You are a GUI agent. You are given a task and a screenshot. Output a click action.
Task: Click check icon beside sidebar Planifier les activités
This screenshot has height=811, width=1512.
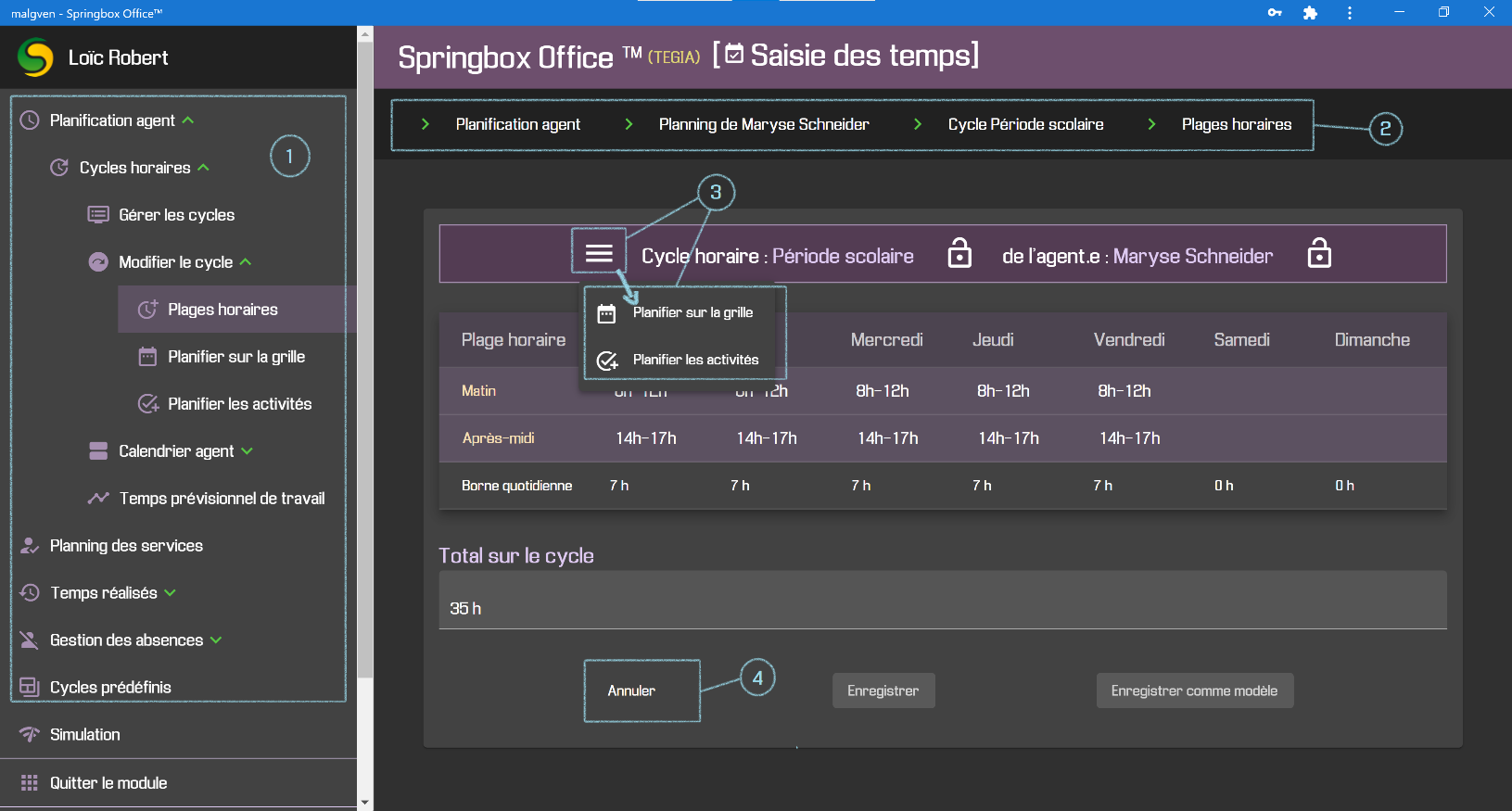(147, 404)
